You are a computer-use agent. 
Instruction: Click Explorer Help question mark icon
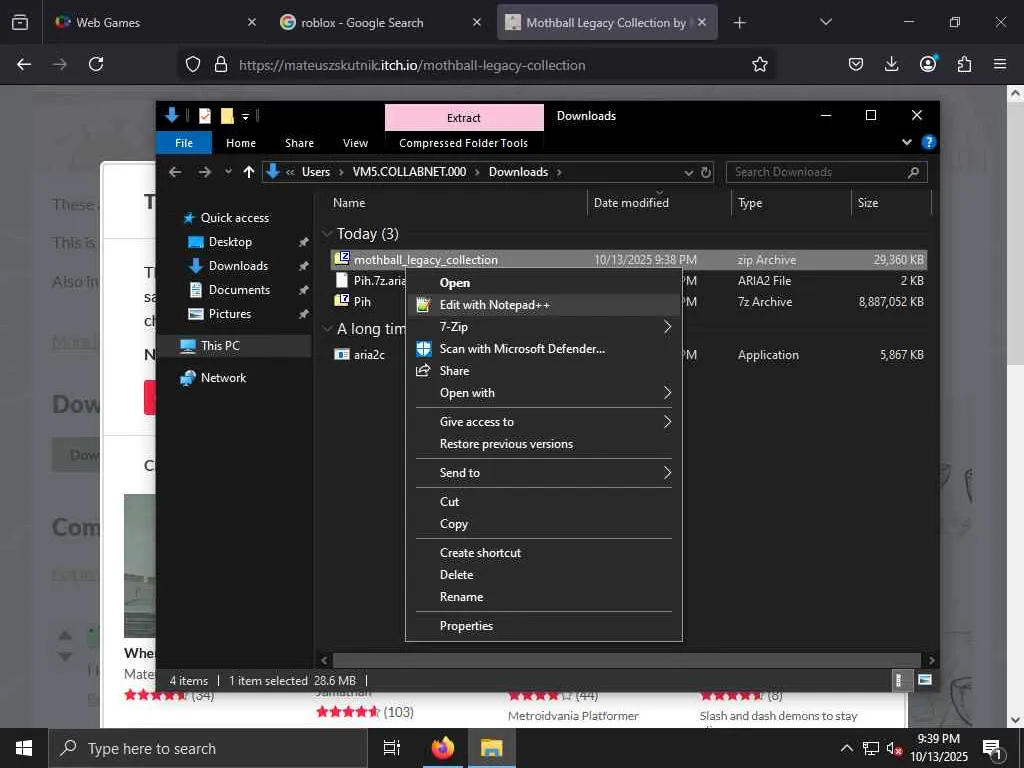point(928,142)
